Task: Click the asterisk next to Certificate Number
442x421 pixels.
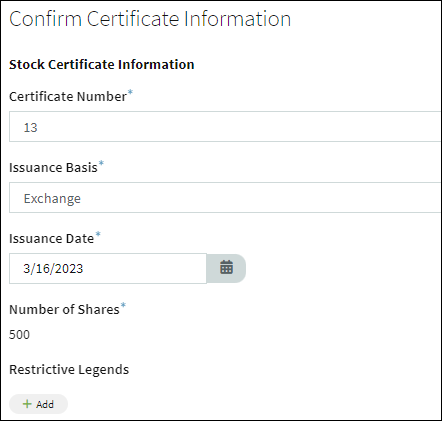Action: 130,92
